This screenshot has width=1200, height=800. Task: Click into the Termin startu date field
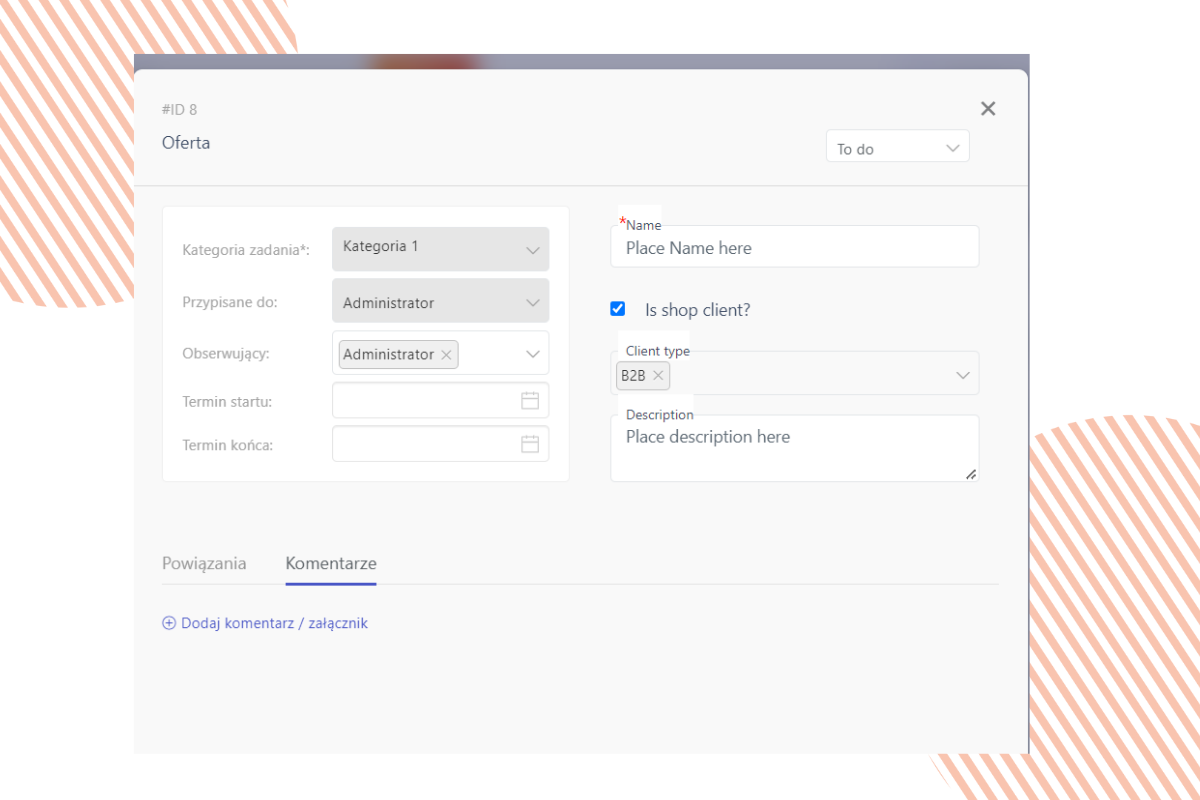pyautogui.click(x=440, y=400)
